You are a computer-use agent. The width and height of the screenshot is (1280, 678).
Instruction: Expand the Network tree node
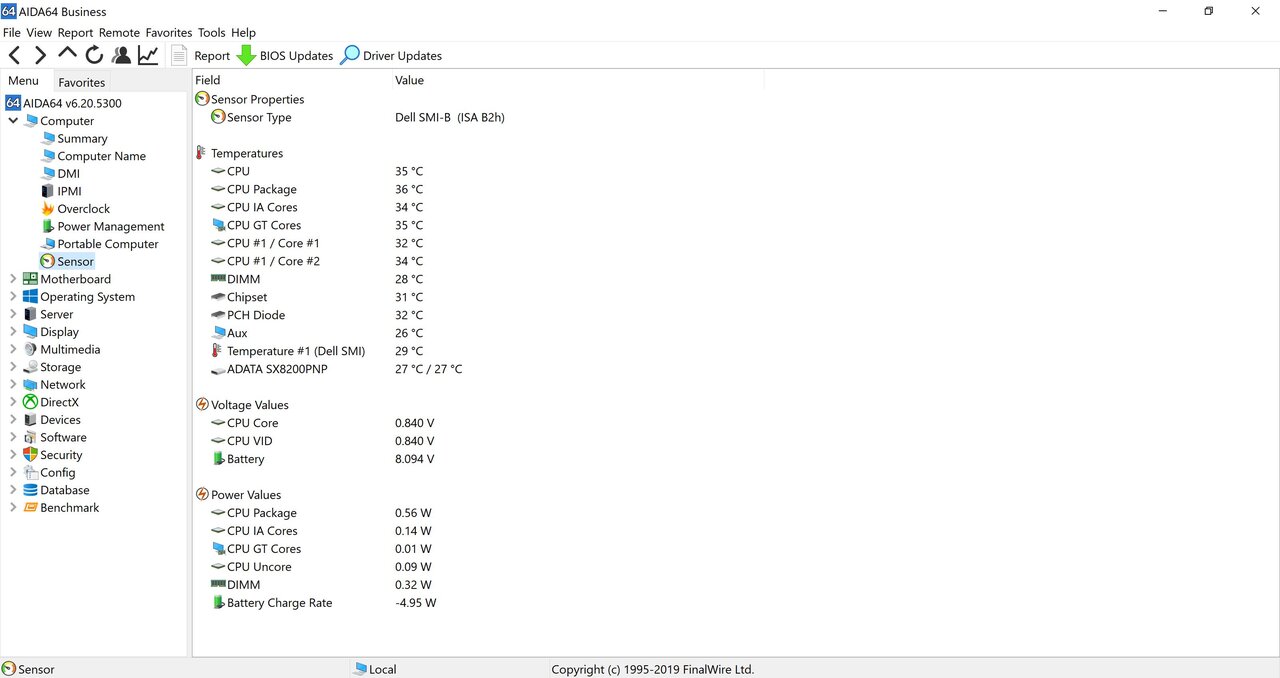pyautogui.click(x=13, y=384)
